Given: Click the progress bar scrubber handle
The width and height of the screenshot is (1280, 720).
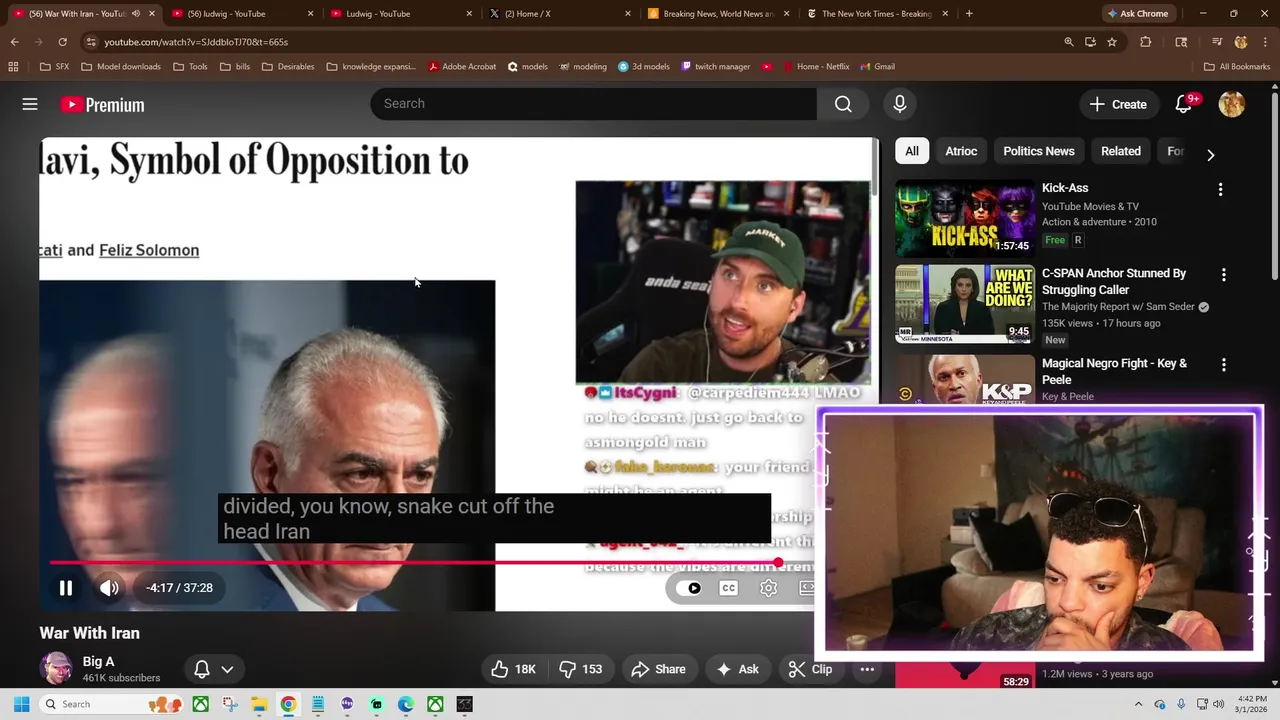Looking at the screenshot, I should point(778,563).
